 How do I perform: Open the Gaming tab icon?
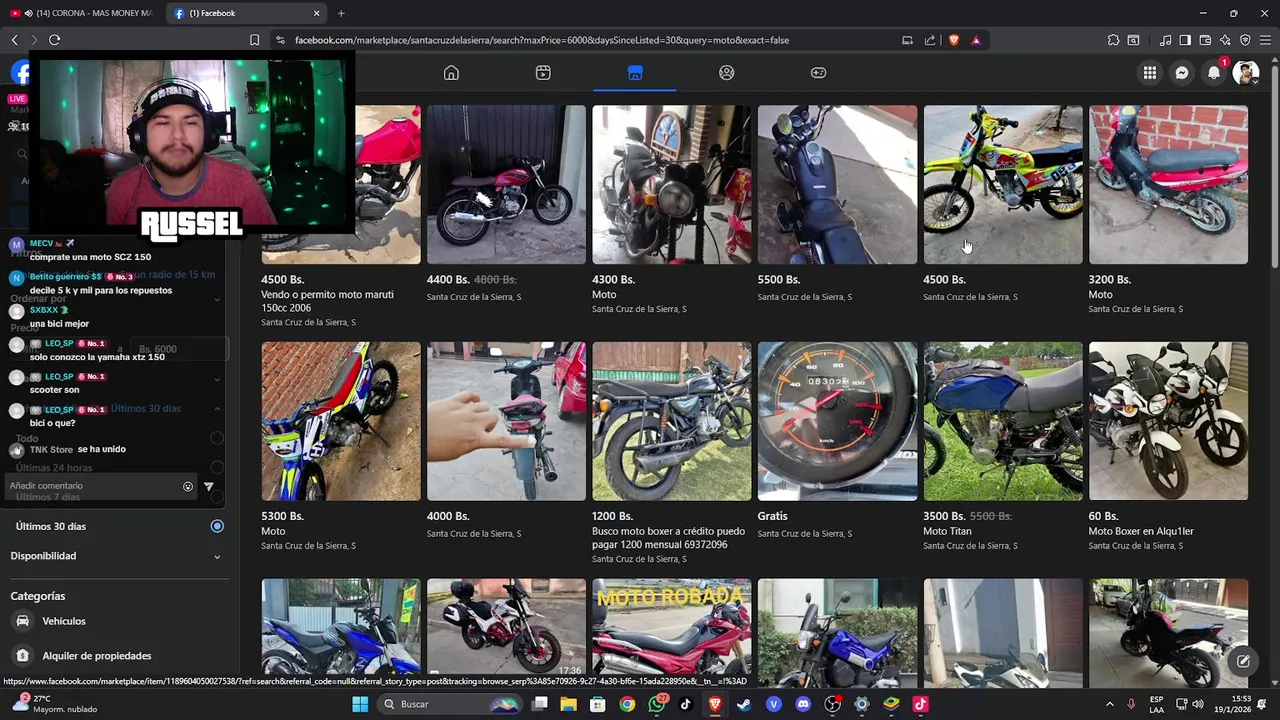[x=818, y=73]
